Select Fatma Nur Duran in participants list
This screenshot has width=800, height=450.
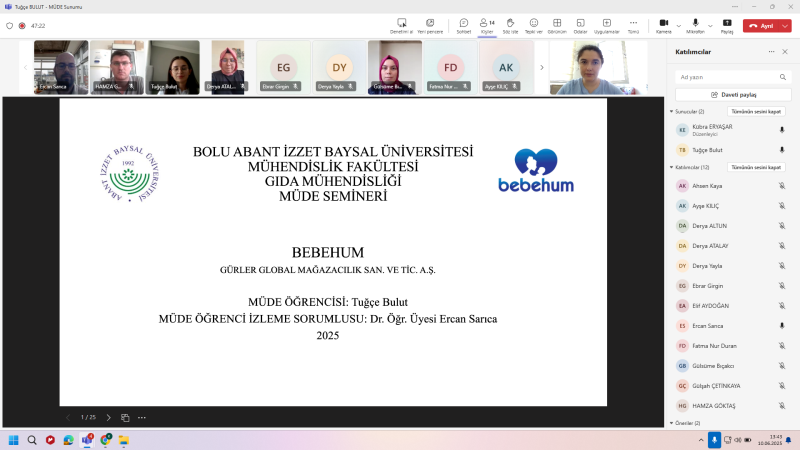pyautogui.click(x=732, y=346)
